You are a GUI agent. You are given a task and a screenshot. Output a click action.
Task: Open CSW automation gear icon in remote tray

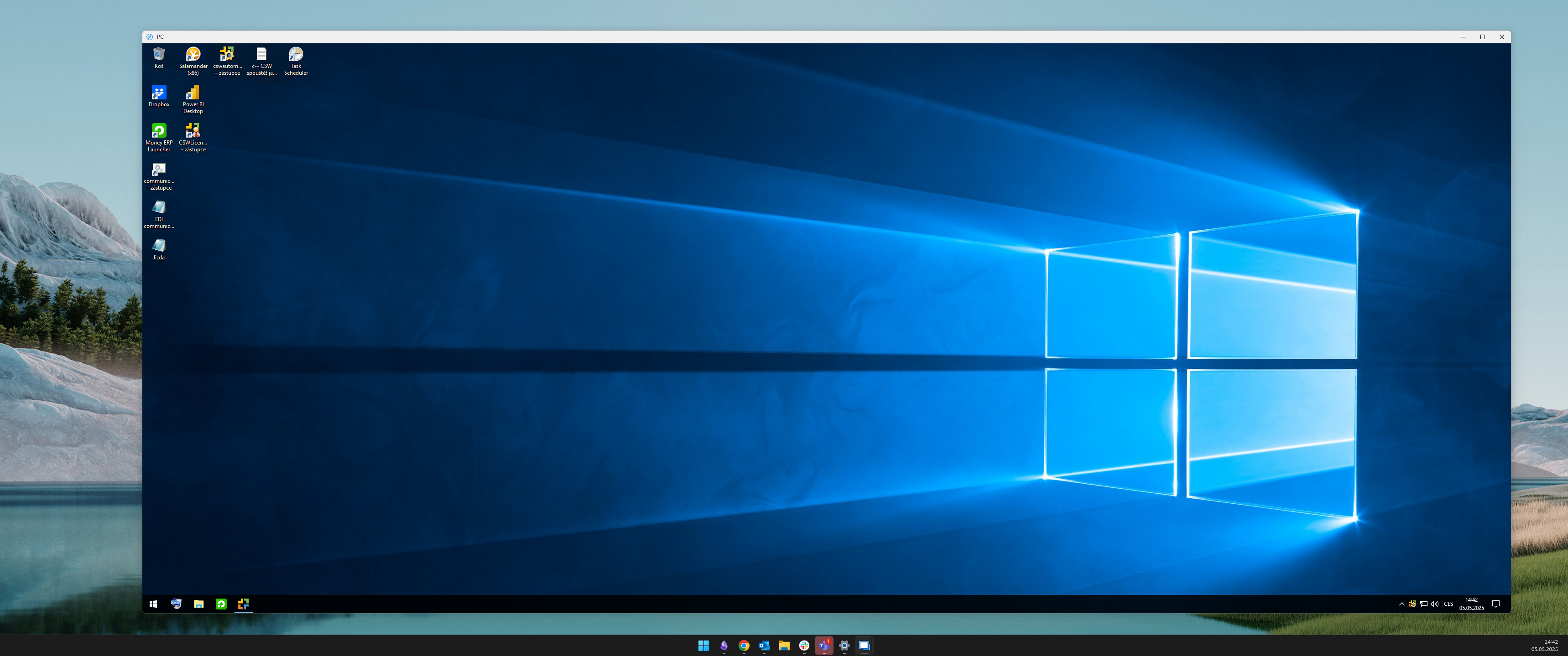point(1412,604)
